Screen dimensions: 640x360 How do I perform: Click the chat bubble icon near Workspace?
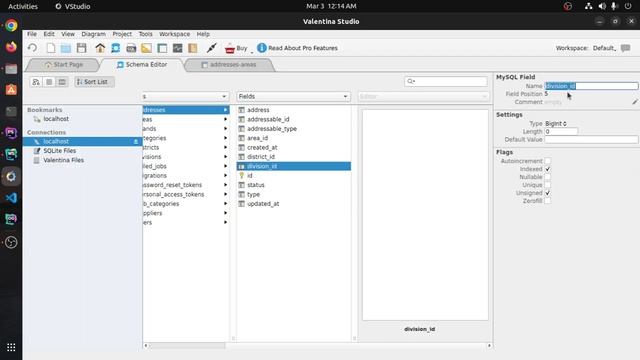(625, 48)
